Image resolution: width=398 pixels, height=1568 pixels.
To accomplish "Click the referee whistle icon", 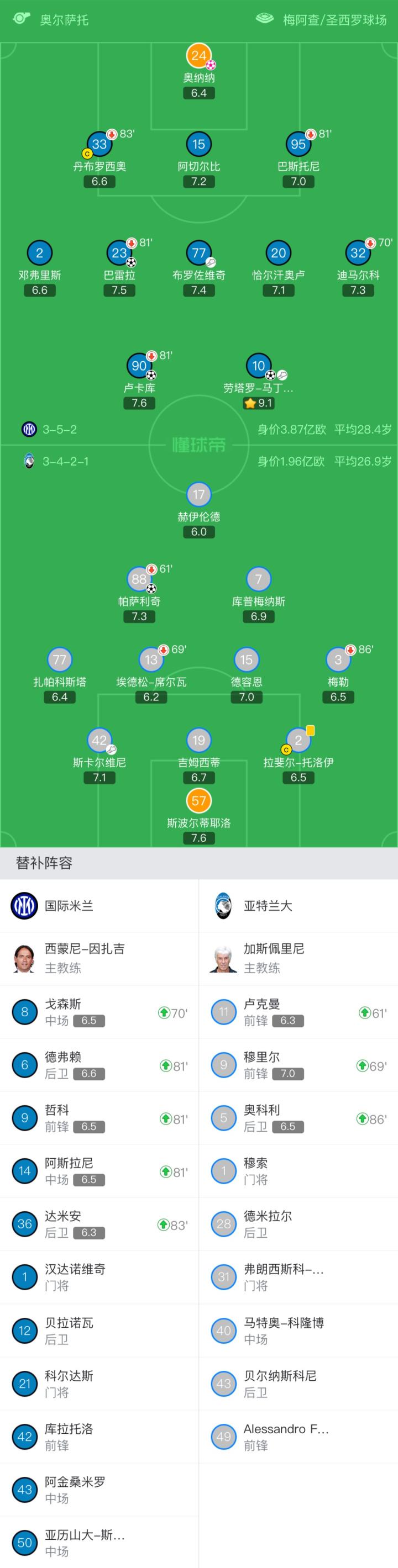I will (22, 18).
